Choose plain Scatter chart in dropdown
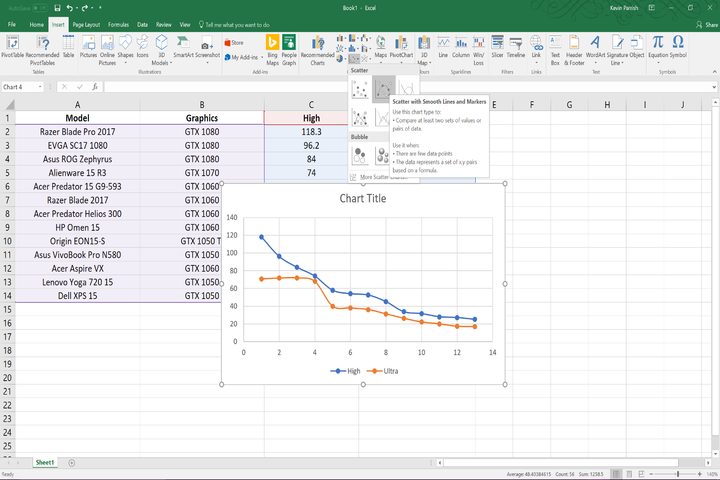The height and width of the screenshot is (480, 720). [360, 89]
